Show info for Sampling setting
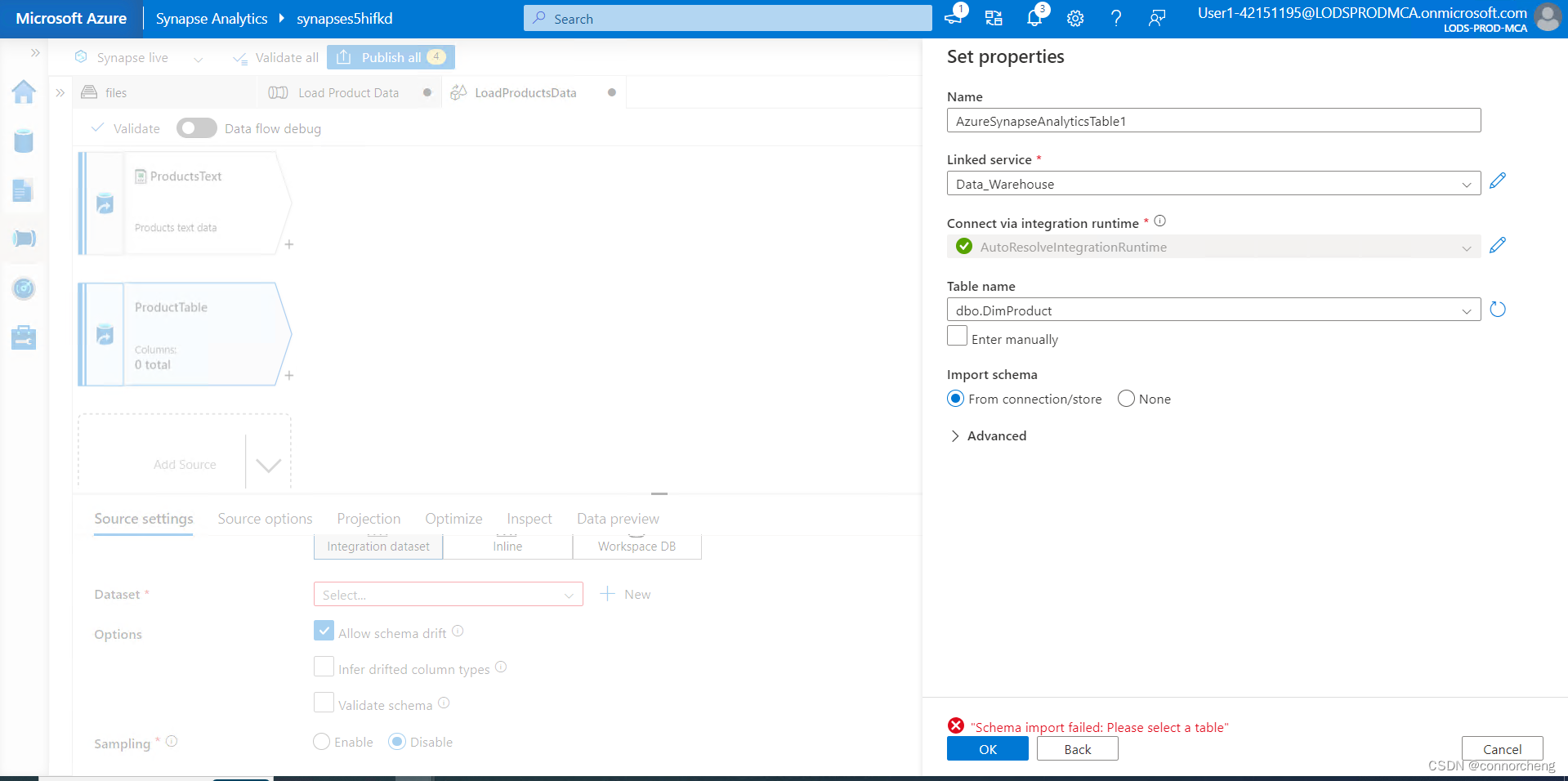 (x=172, y=741)
